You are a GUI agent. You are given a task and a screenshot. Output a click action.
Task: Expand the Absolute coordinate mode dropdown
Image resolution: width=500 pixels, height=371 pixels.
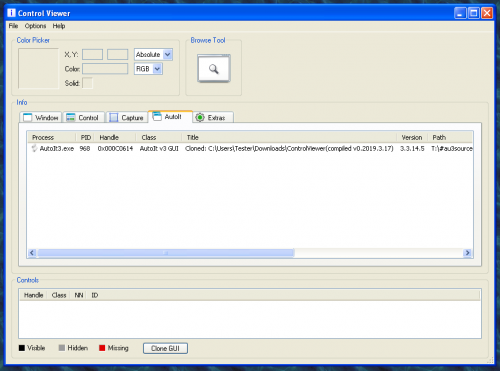[168, 54]
